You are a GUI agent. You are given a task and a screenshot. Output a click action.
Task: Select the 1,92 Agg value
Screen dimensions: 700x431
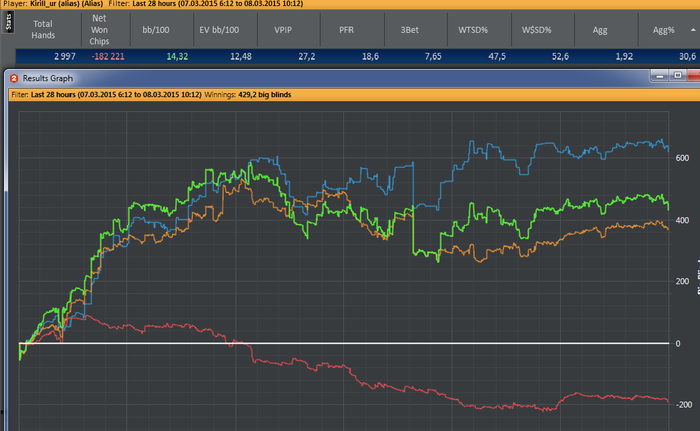point(624,57)
